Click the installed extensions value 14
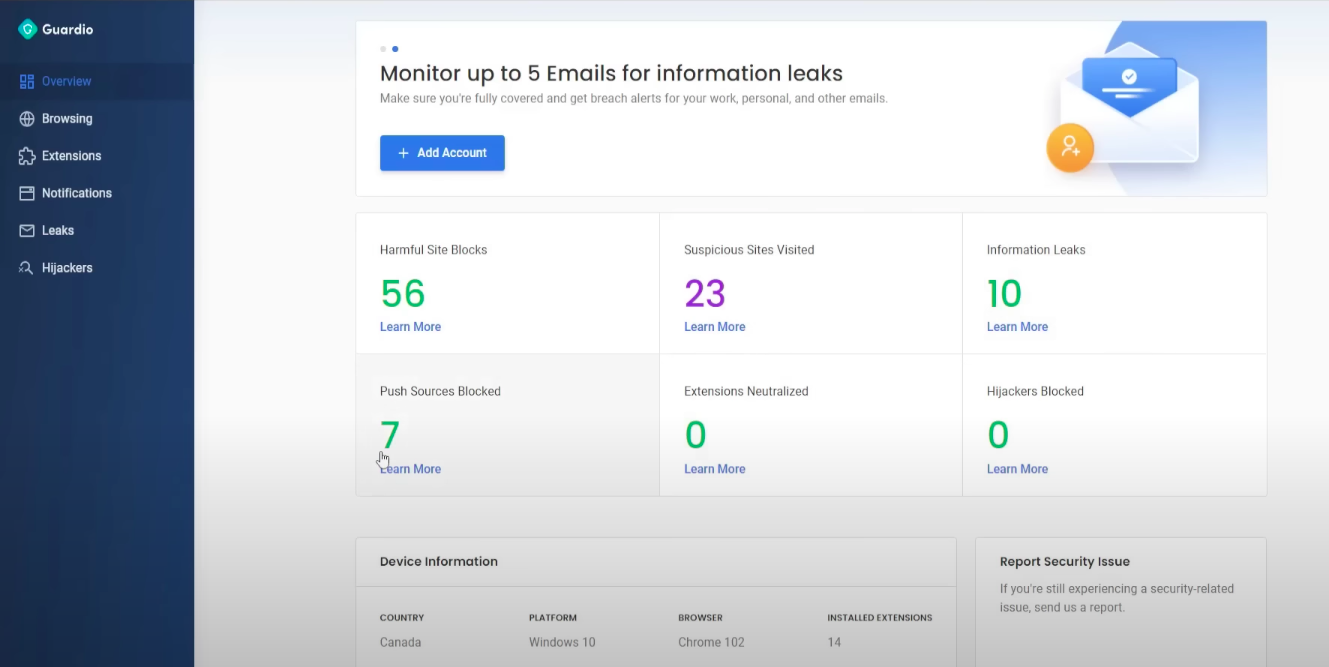This screenshot has width=1329, height=667. click(x=834, y=642)
